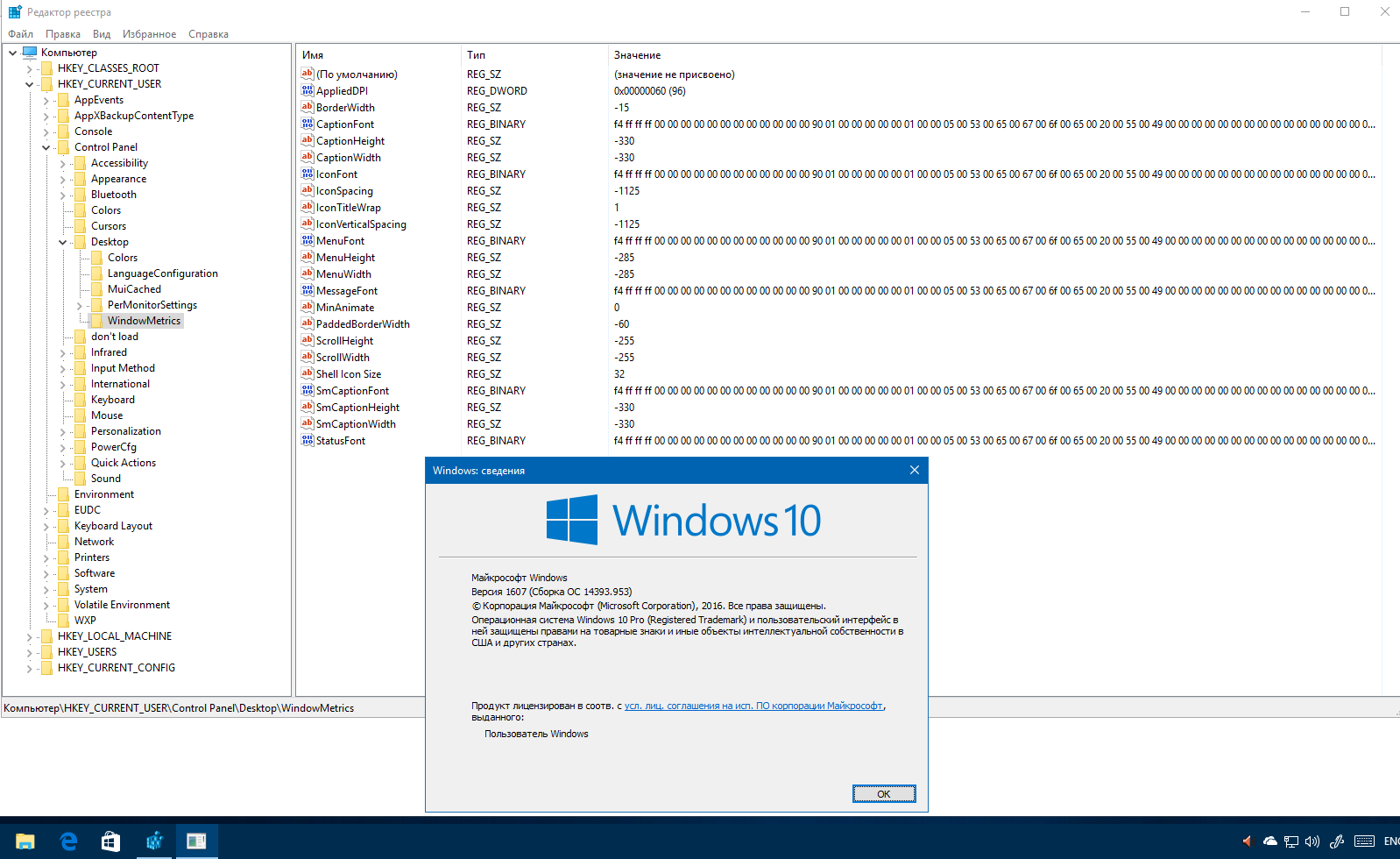Click the binary icon beside IconFont
Viewport: 1400px width, 859px height.
click(x=308, y=174)
